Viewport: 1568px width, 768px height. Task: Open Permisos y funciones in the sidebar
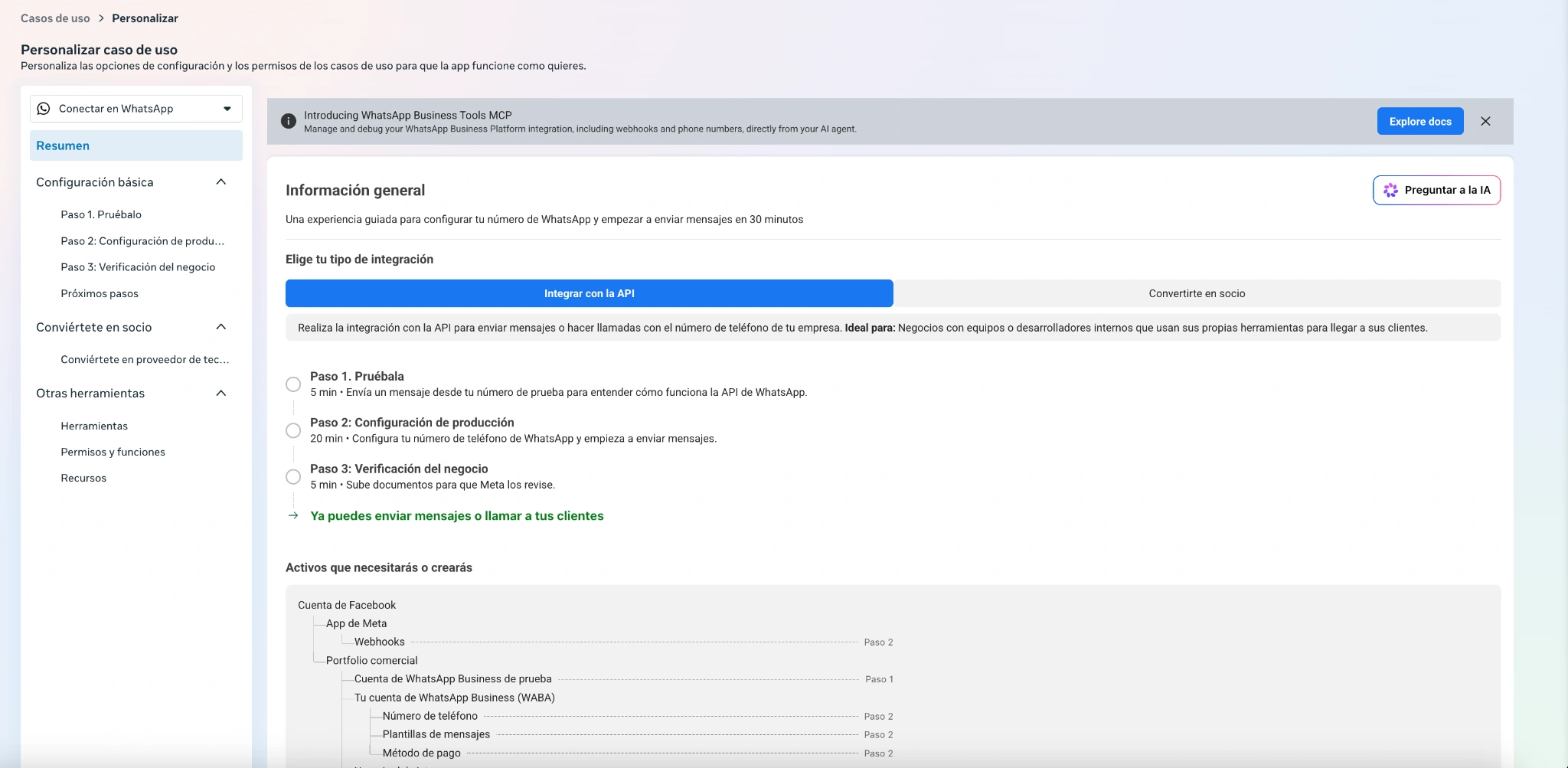pos(113,452)
